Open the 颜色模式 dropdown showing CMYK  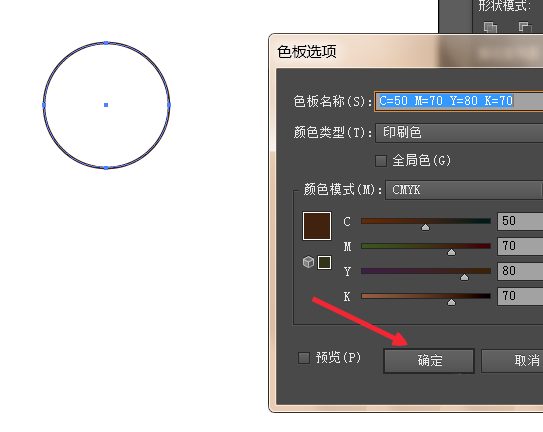pyautogui.click(x=464, y=190)
